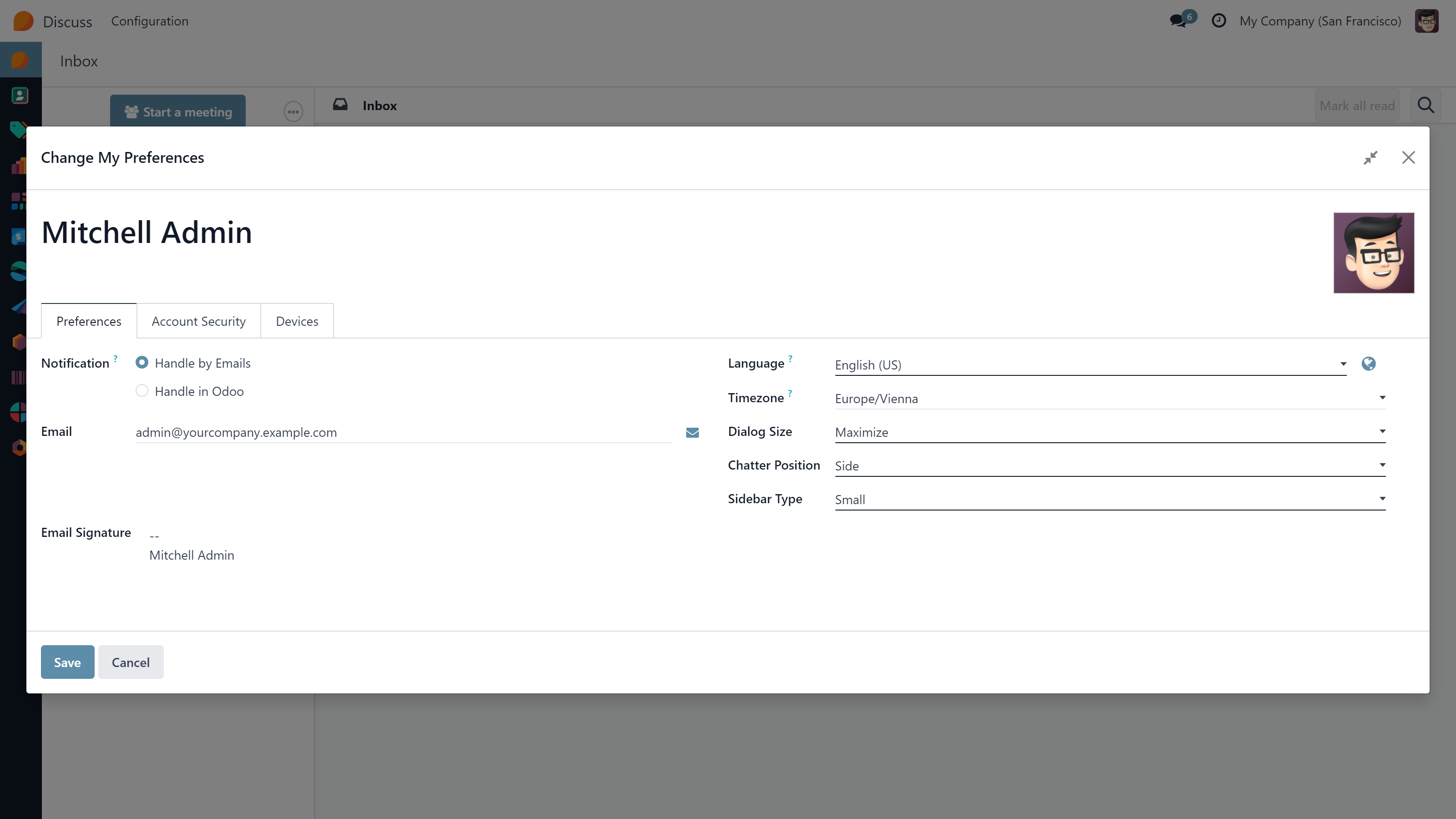Screen dimensions: 1456x819
Task: Switch to the Devices tab
Action: pos(297,321)
